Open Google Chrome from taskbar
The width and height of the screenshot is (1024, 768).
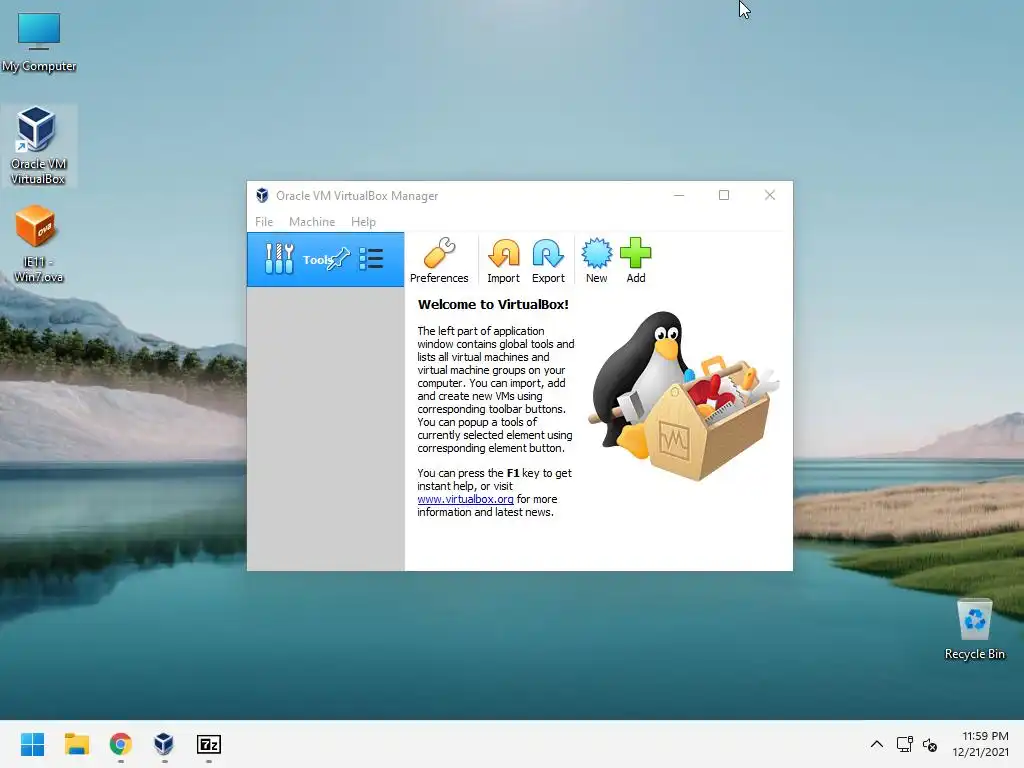point(120,744)
